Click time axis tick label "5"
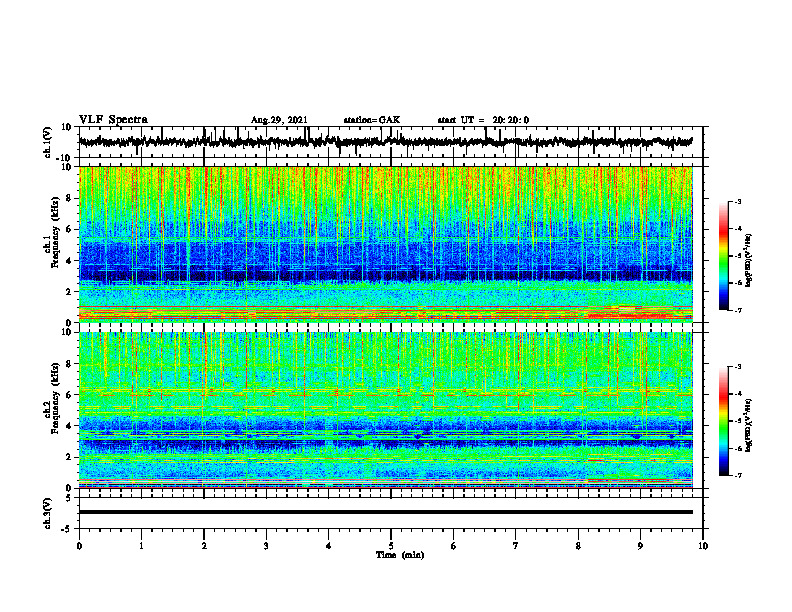 pyautogui.click(x=391, y=546)
